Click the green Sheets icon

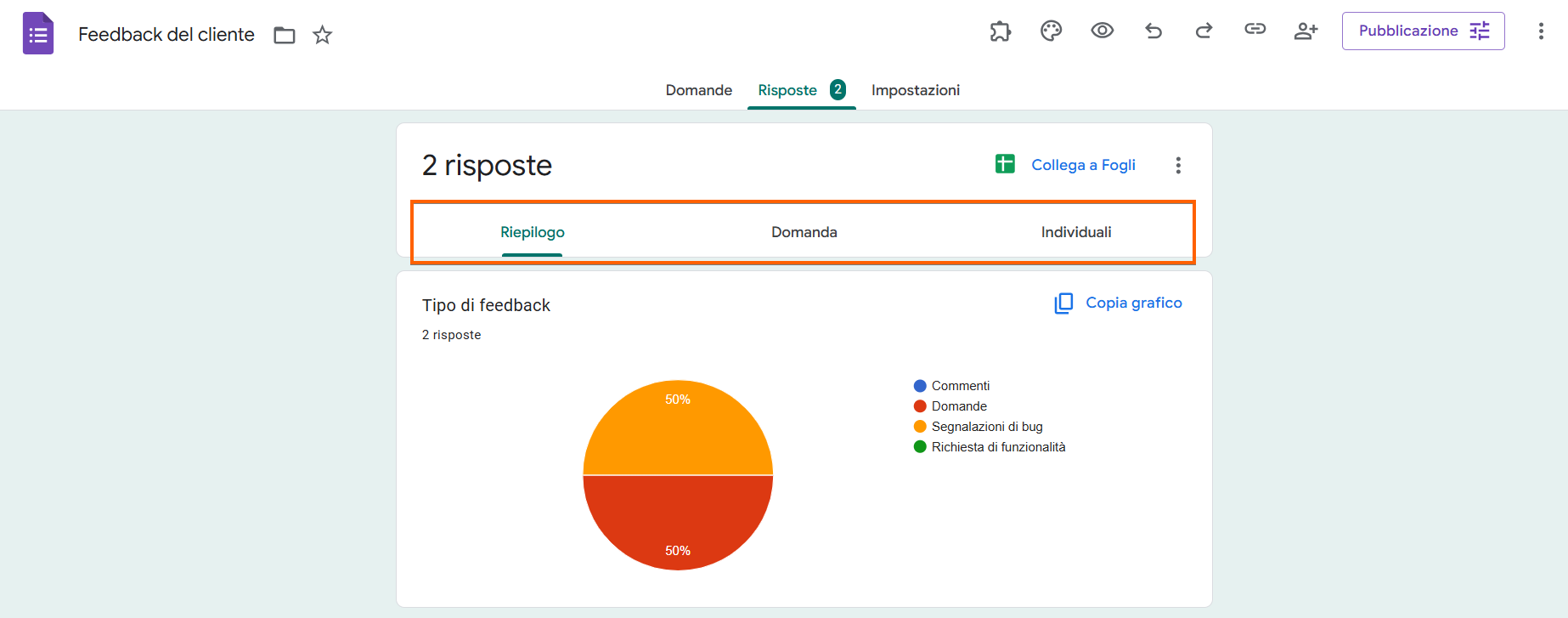[1005, 164]
